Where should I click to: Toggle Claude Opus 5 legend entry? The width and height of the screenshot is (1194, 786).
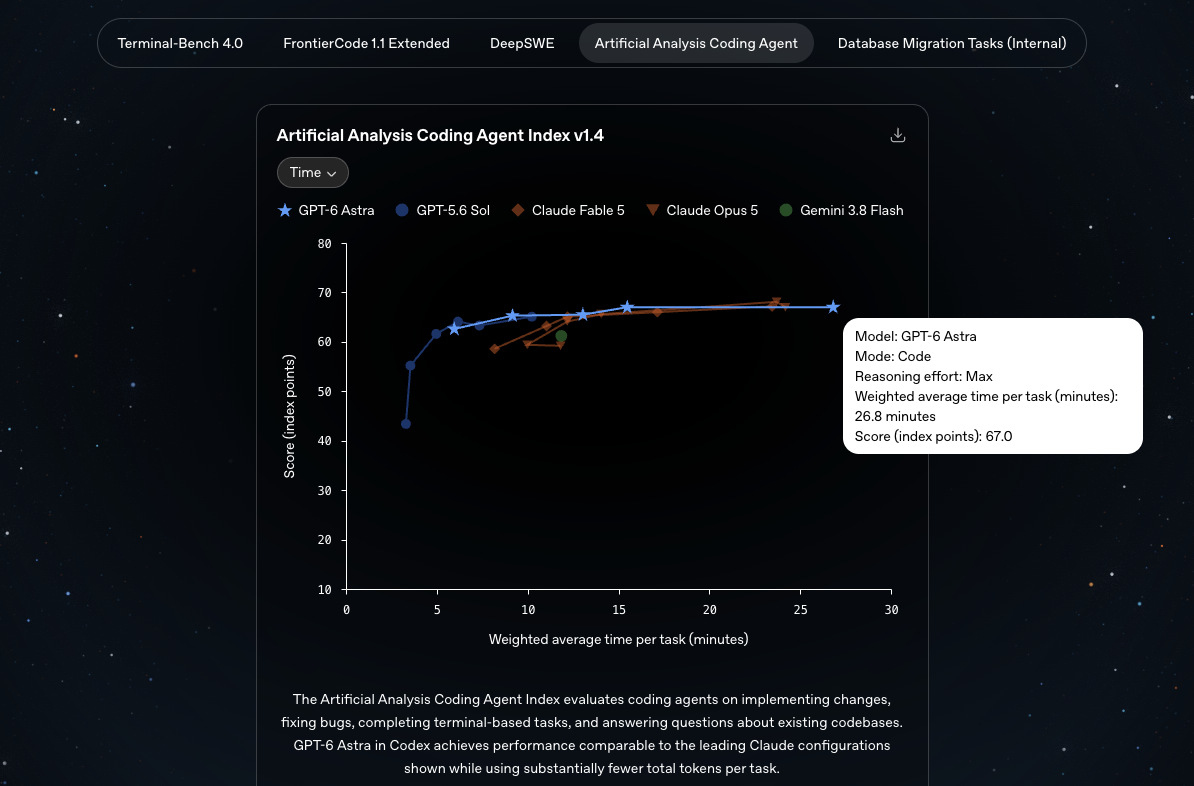pos(701,210)
